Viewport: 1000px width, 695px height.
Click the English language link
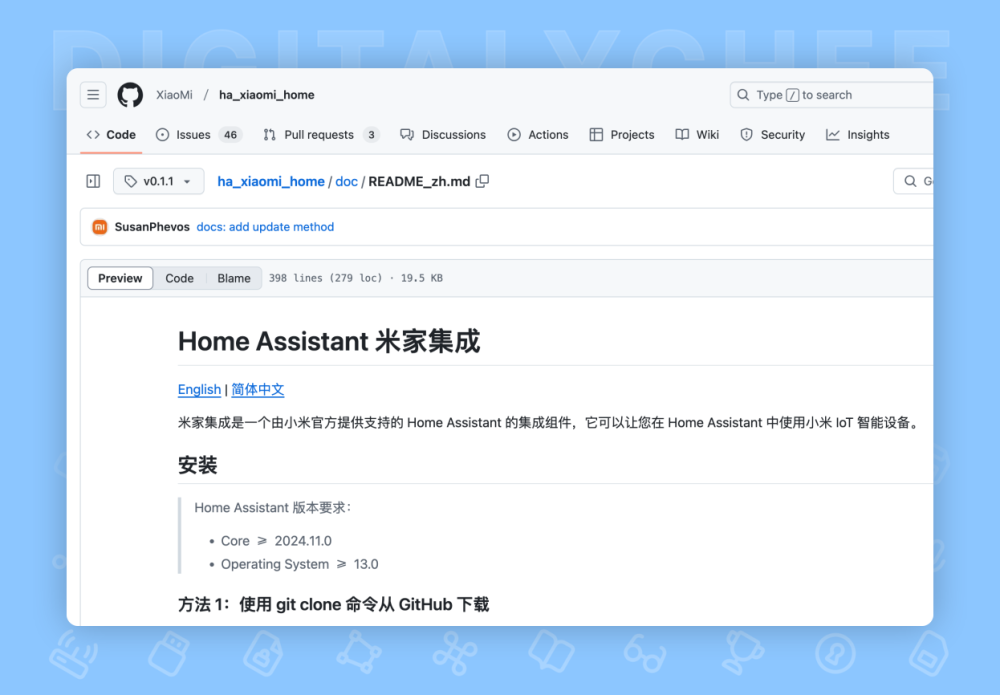point(199,390)
